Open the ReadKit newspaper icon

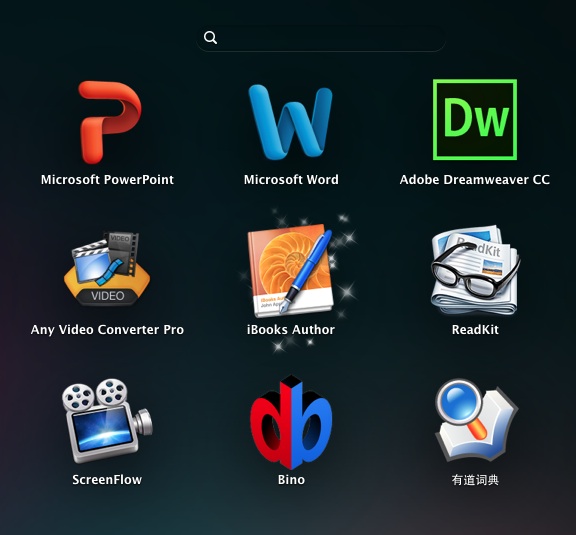pos(475,270)
